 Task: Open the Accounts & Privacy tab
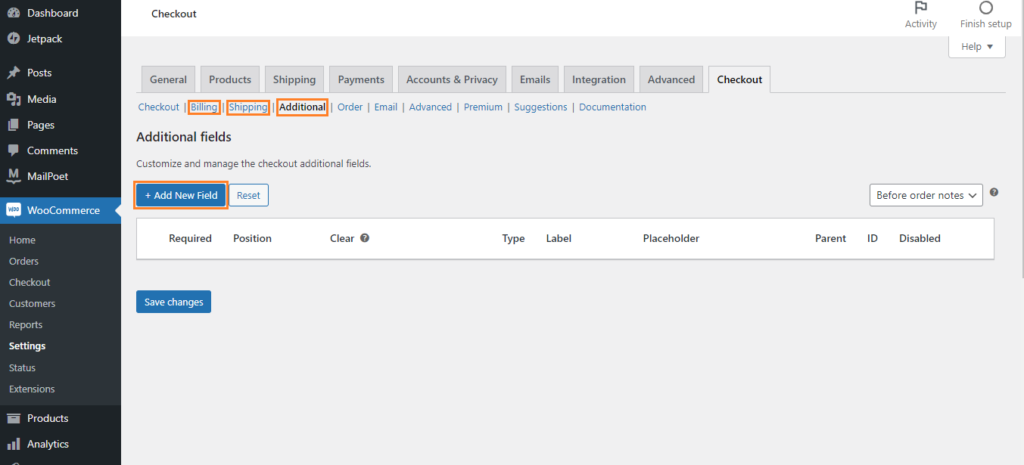(452, 79)
